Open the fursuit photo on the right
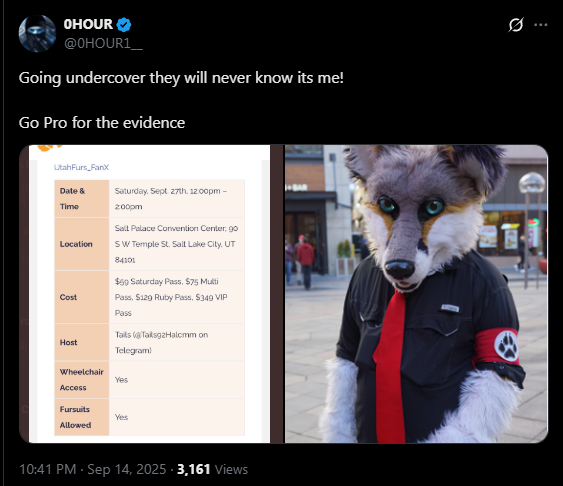 click(417, 294)
